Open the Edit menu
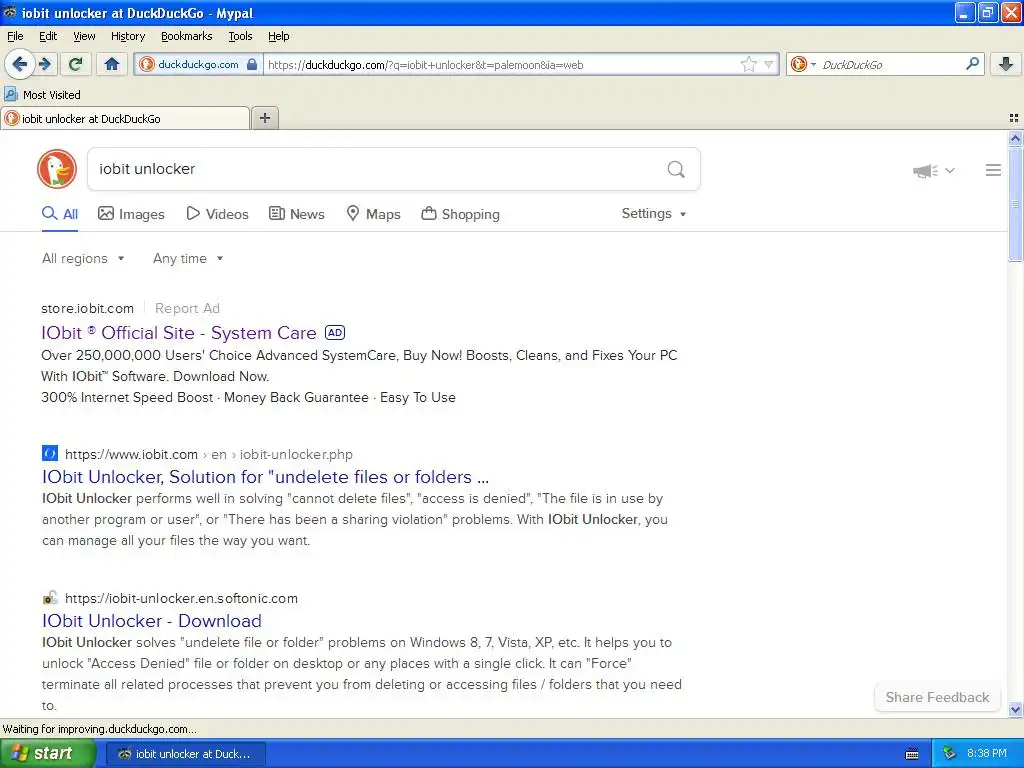 pos(48,36)
